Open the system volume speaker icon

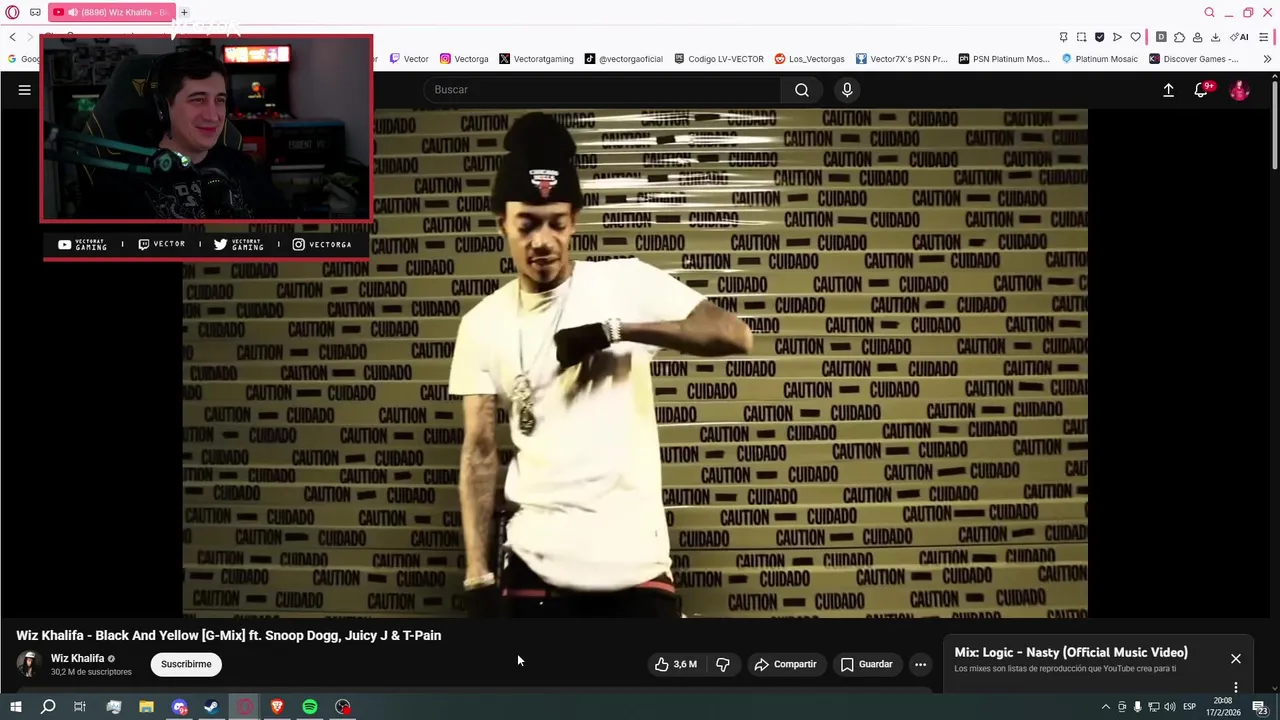point(1170,707)
